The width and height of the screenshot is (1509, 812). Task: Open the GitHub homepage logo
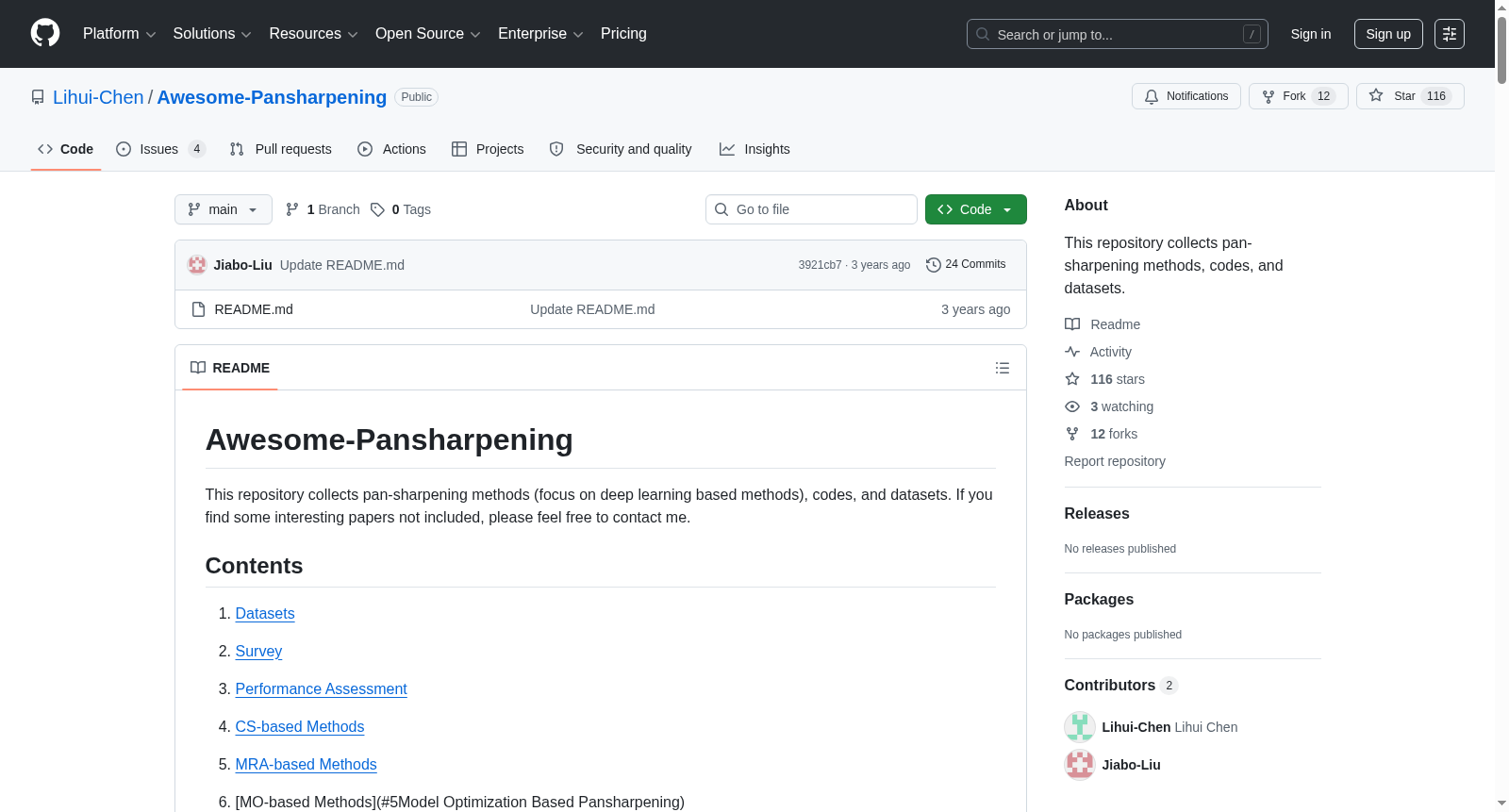click(x=45, y=33)
